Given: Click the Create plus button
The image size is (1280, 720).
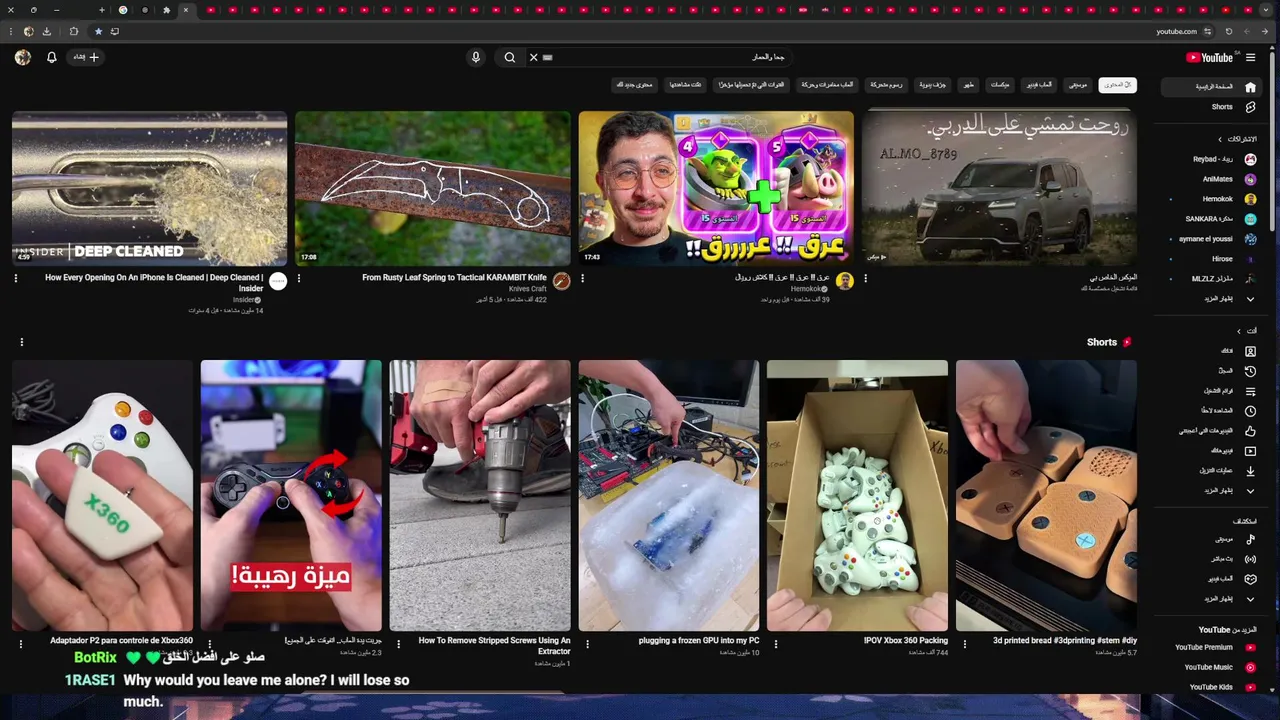Looking at the screenshot, I should [x=86, y=57].
